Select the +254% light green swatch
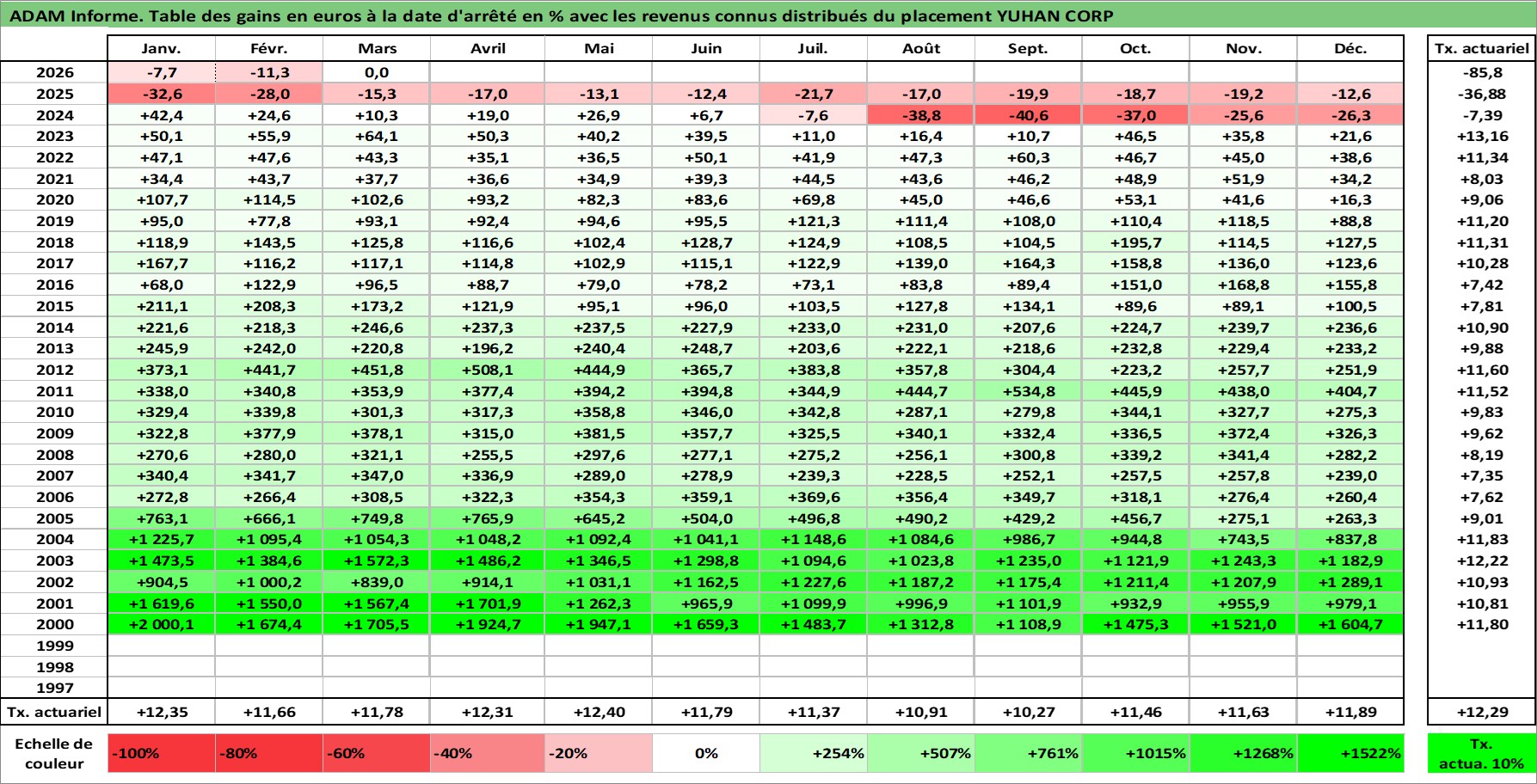1537x784 pixels. pos(814,753)
